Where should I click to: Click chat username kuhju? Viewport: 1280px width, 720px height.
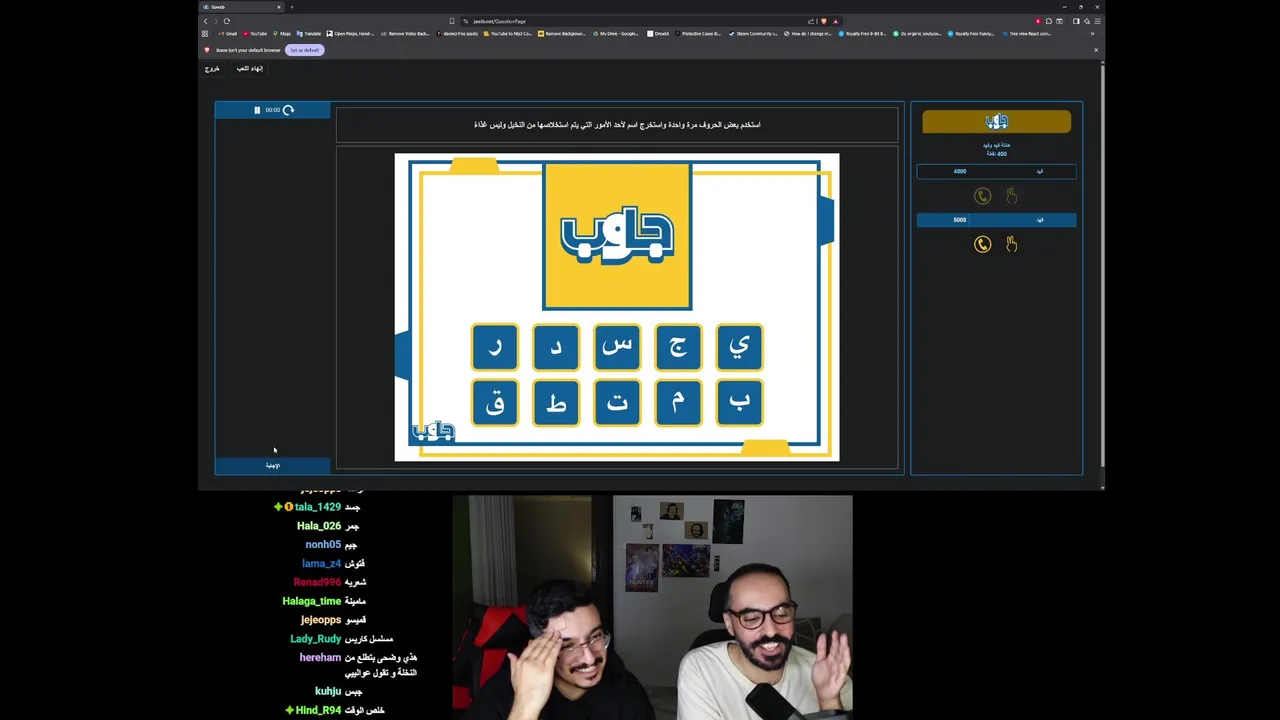tap(328, 691)
